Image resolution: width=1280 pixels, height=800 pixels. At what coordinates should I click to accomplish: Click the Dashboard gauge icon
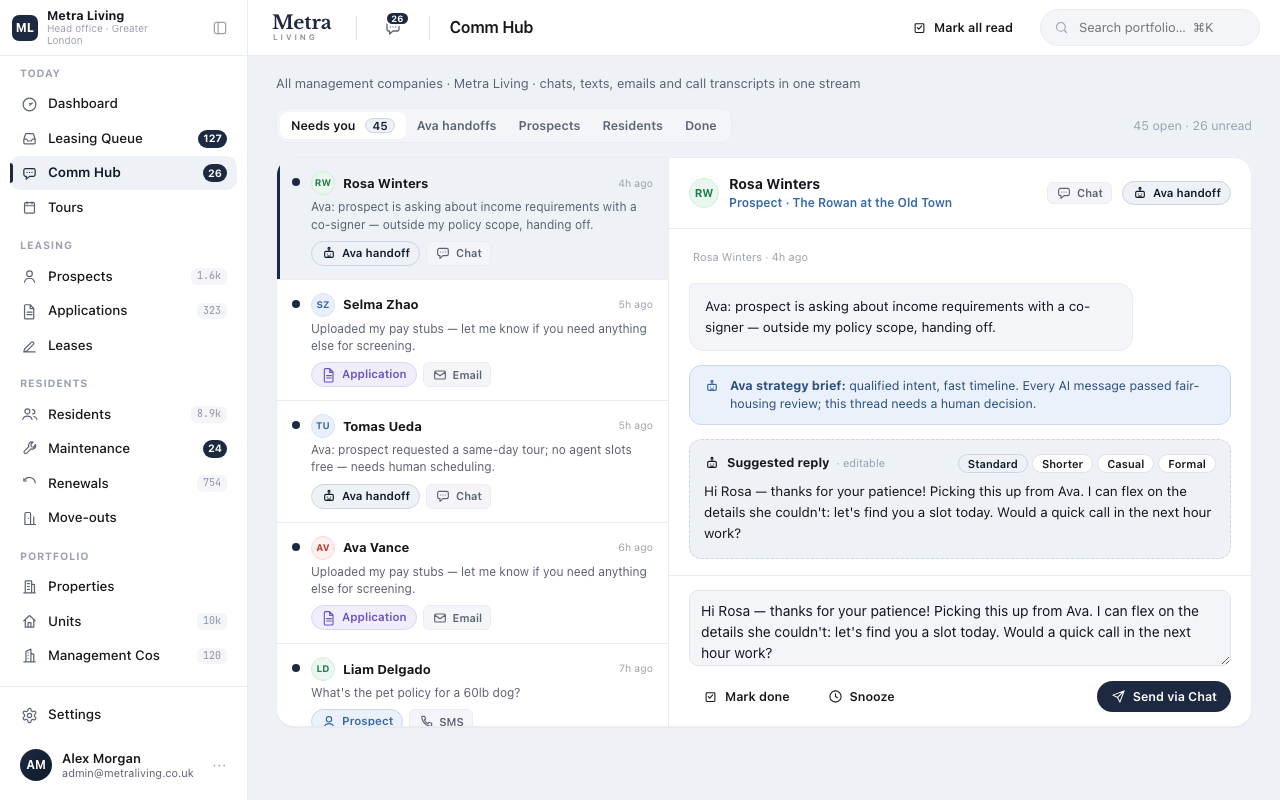click(x=30, y=104)
